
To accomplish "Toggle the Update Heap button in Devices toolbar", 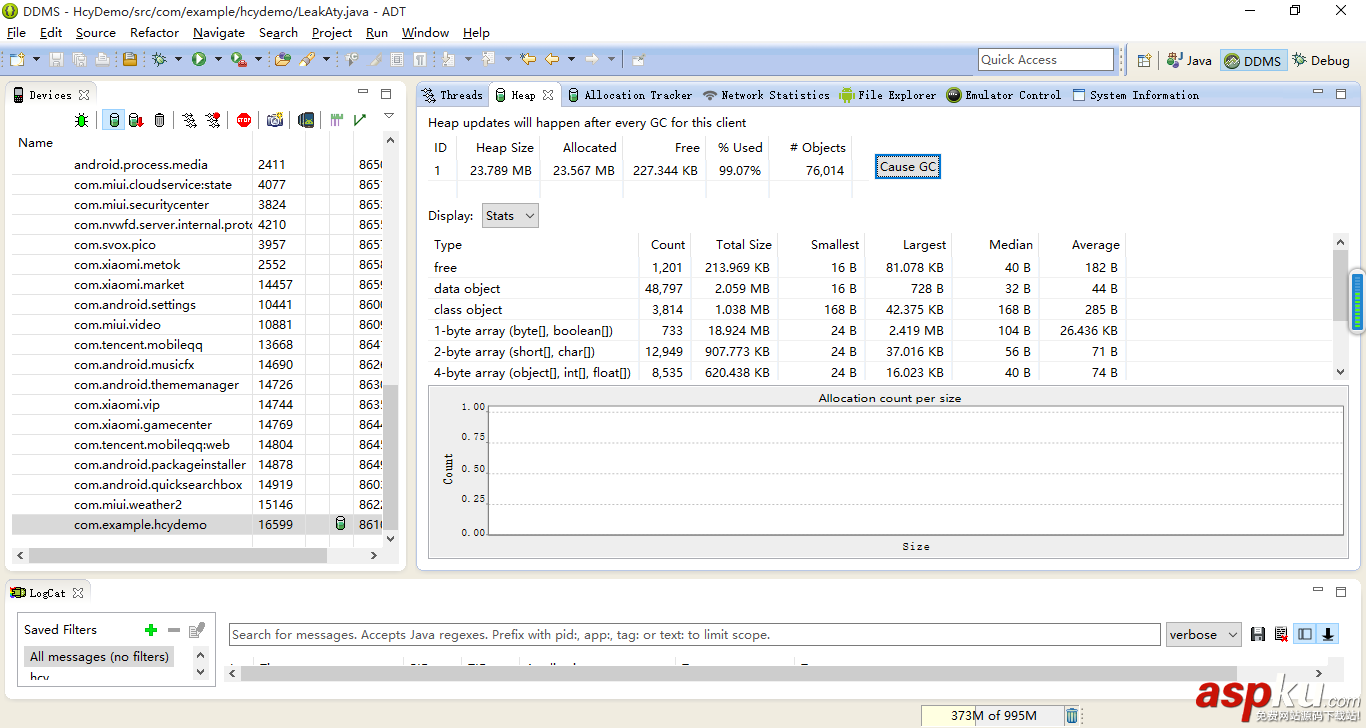I will tap(114, 120).
